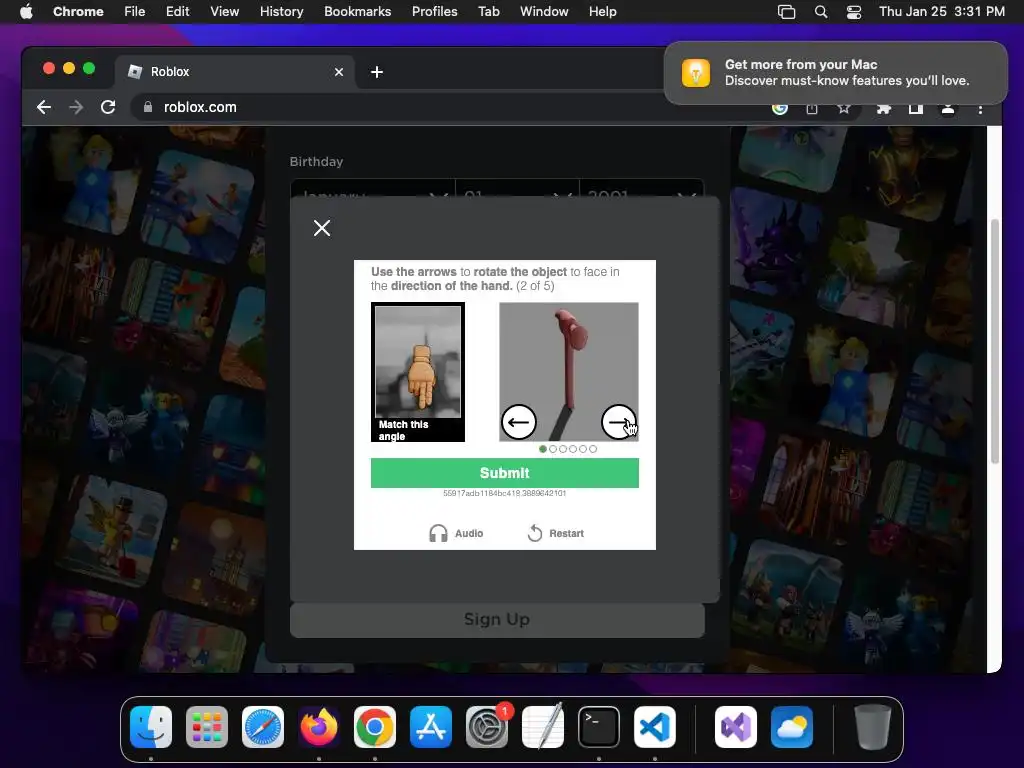The image size is (1024, 768).
Task: Click the Stage Manager menu bar icon
Action: tap(786, 12)
